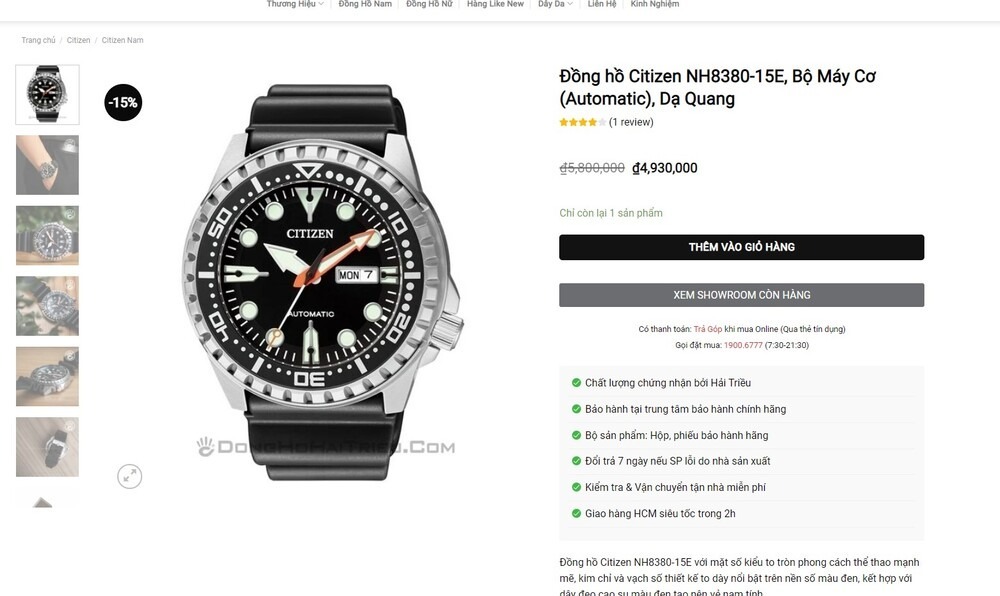The image size is (1000, 596).
Task: Select the first product thumbnail
Action: (47, 94)
